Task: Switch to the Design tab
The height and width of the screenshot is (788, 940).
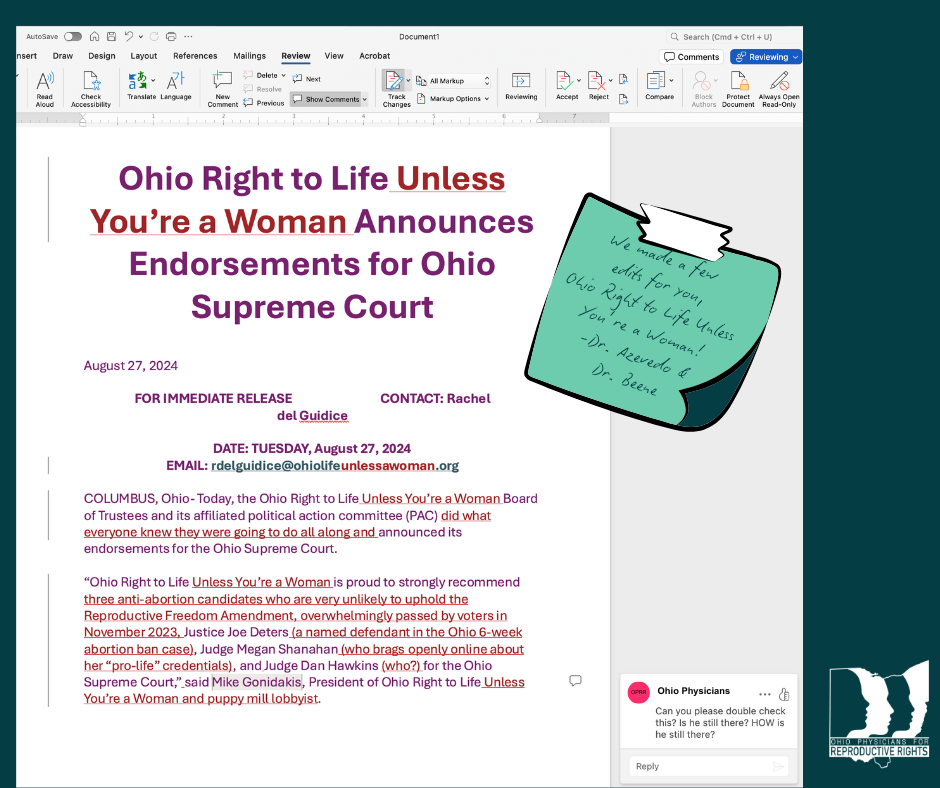Action: click(x=102, y=56)
